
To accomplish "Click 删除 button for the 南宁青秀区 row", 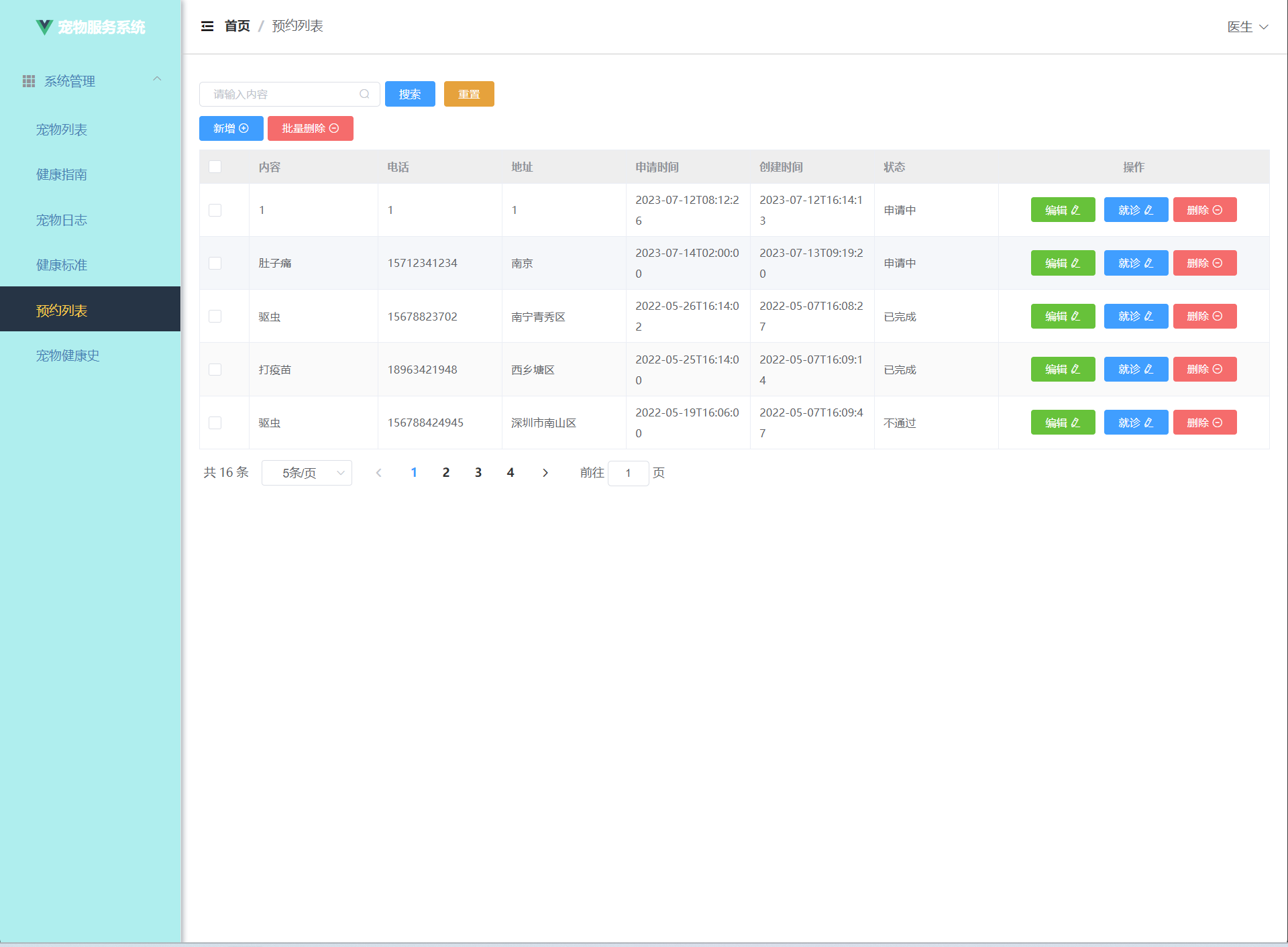I will click(x=1204, y=316).
